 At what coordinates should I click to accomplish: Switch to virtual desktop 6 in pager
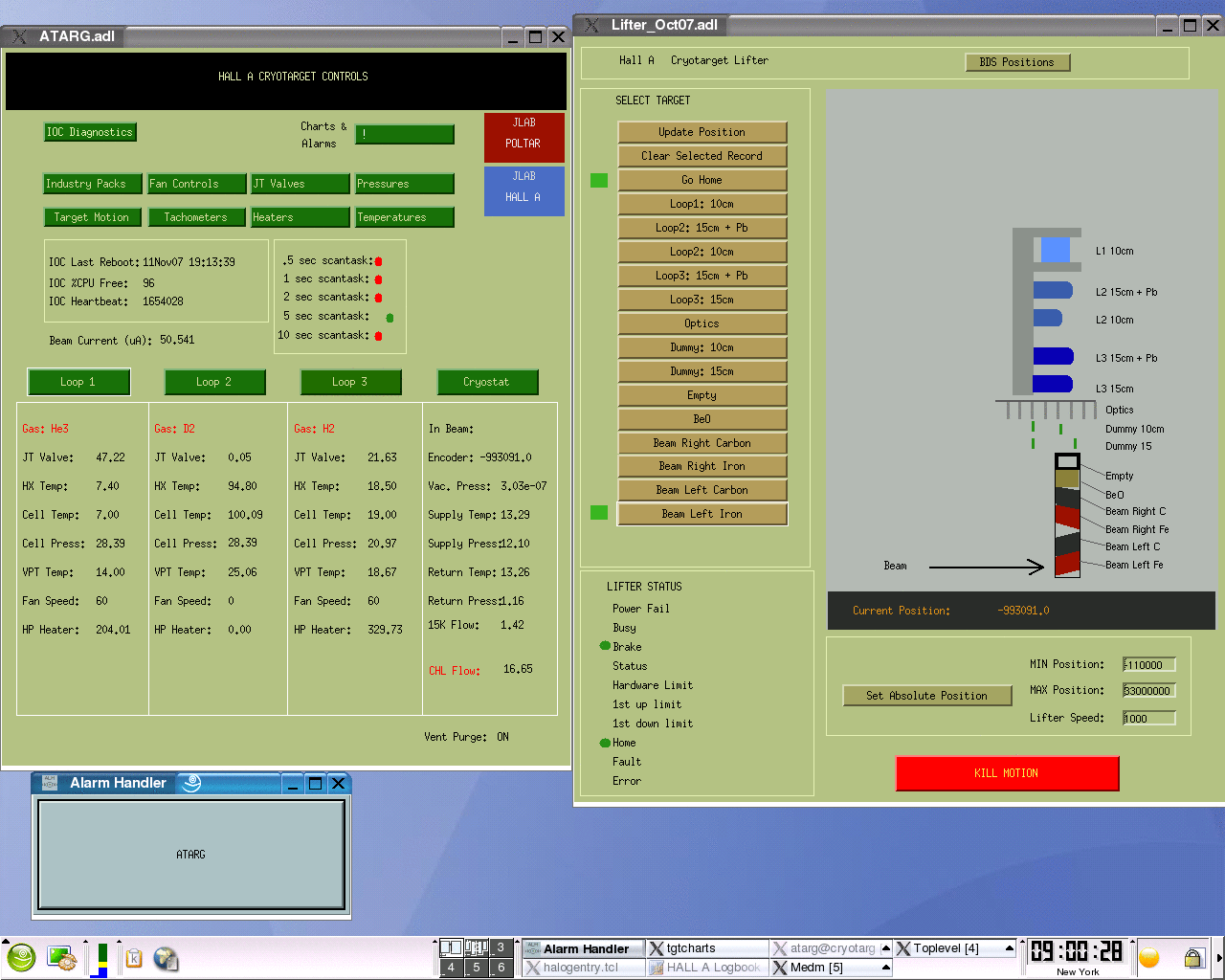click(501, 968)
